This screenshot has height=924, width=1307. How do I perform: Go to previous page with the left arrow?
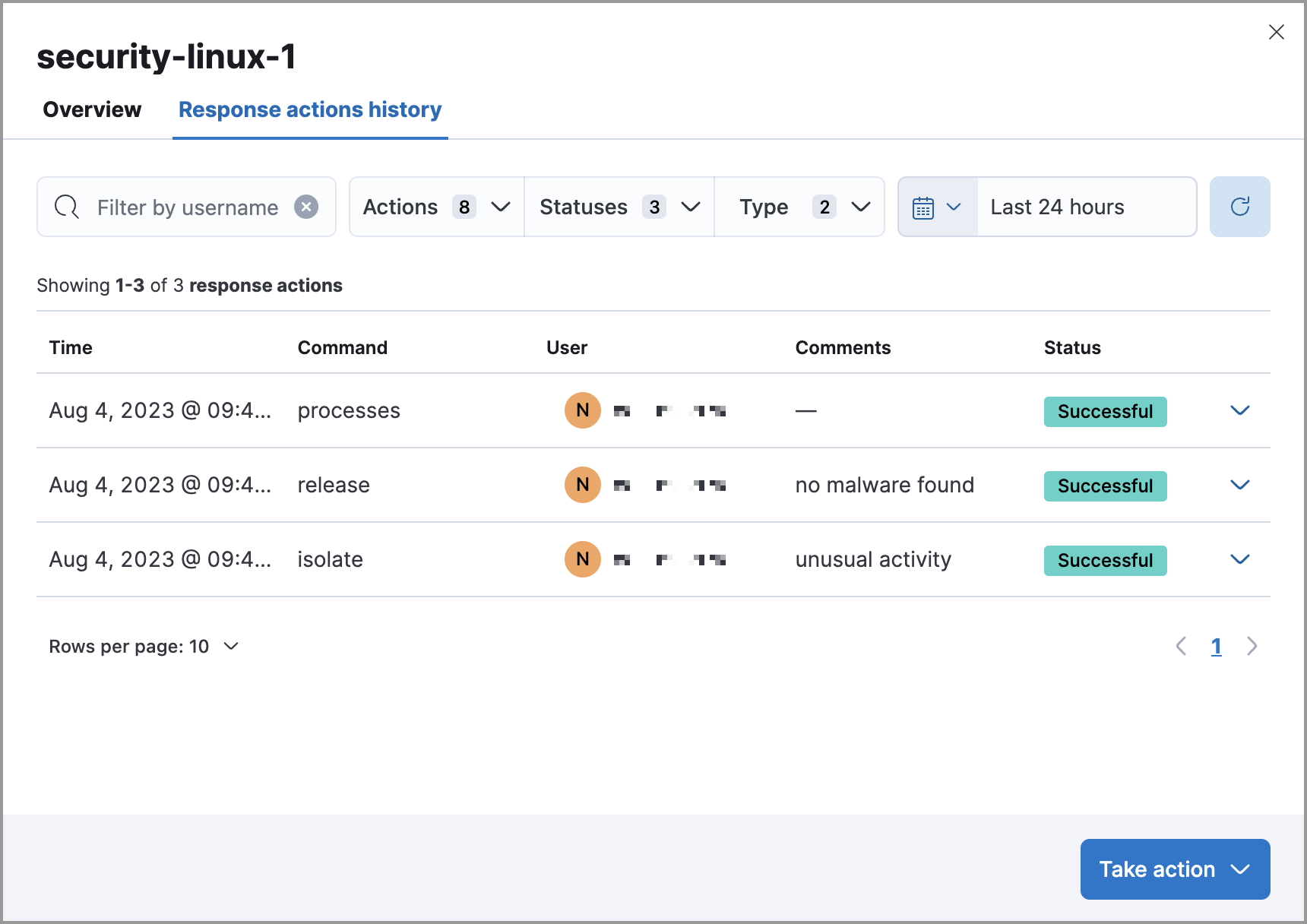[1181, 646]
